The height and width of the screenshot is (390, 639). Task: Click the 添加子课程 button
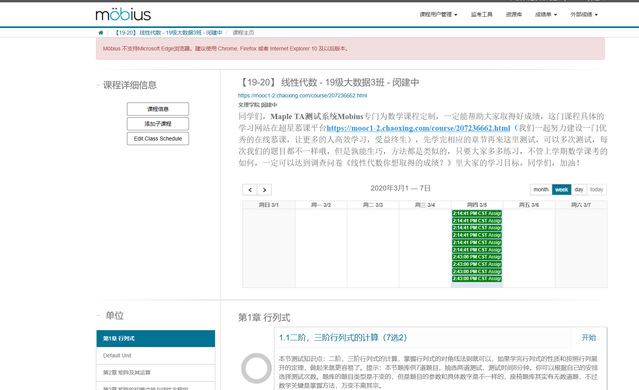(x=158, y=123)
